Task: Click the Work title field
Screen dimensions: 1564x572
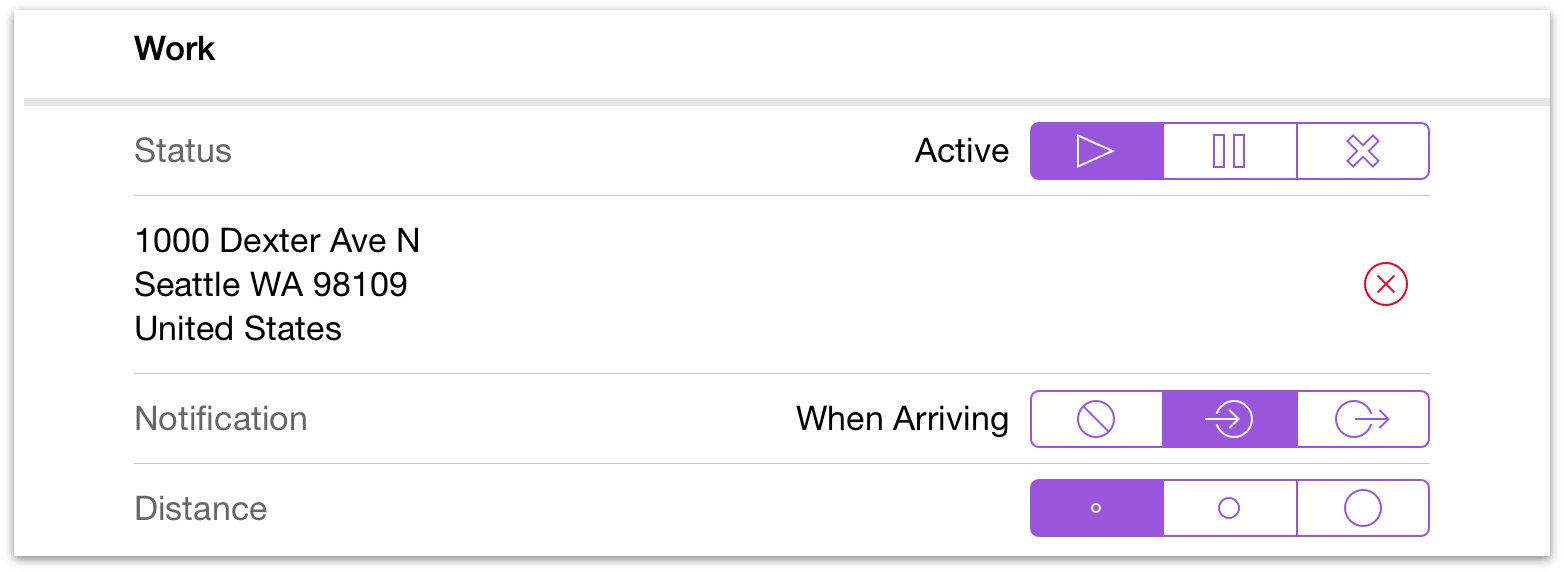Action: click(x=175, y=49)
